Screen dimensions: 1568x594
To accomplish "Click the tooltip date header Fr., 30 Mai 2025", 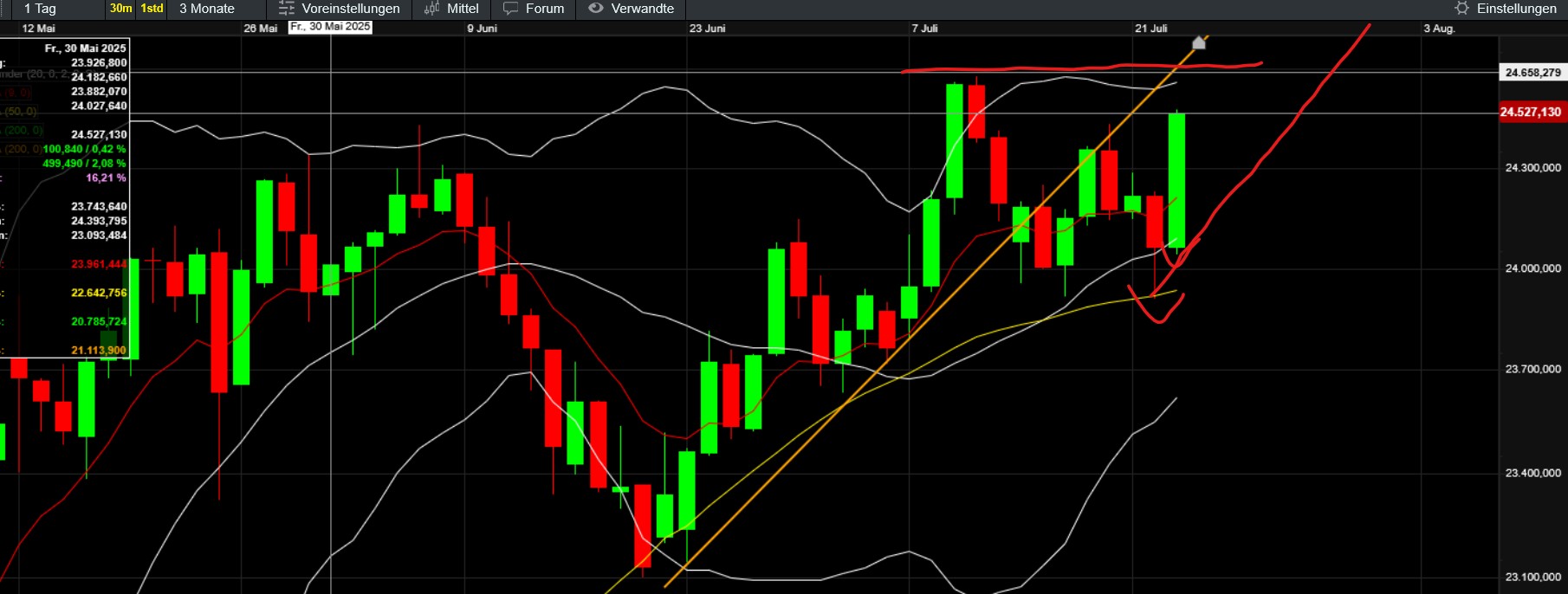I will (86, 48).
